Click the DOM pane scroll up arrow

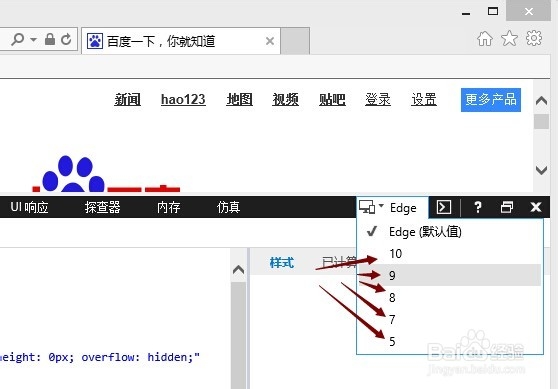point(238,270)
